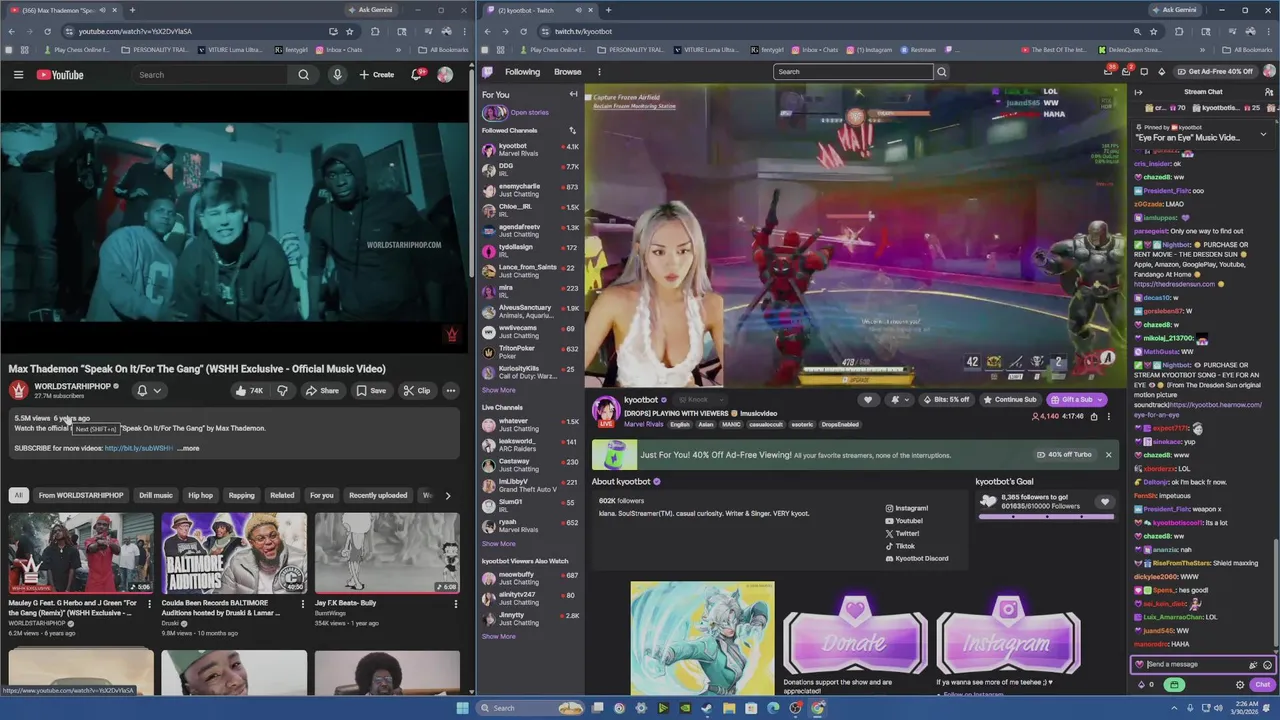Image resolution: width=1280 pixels, height=720 pixels.
Task: Select the 'Recently uploaded' filter chip
Action: click(378, 495)
